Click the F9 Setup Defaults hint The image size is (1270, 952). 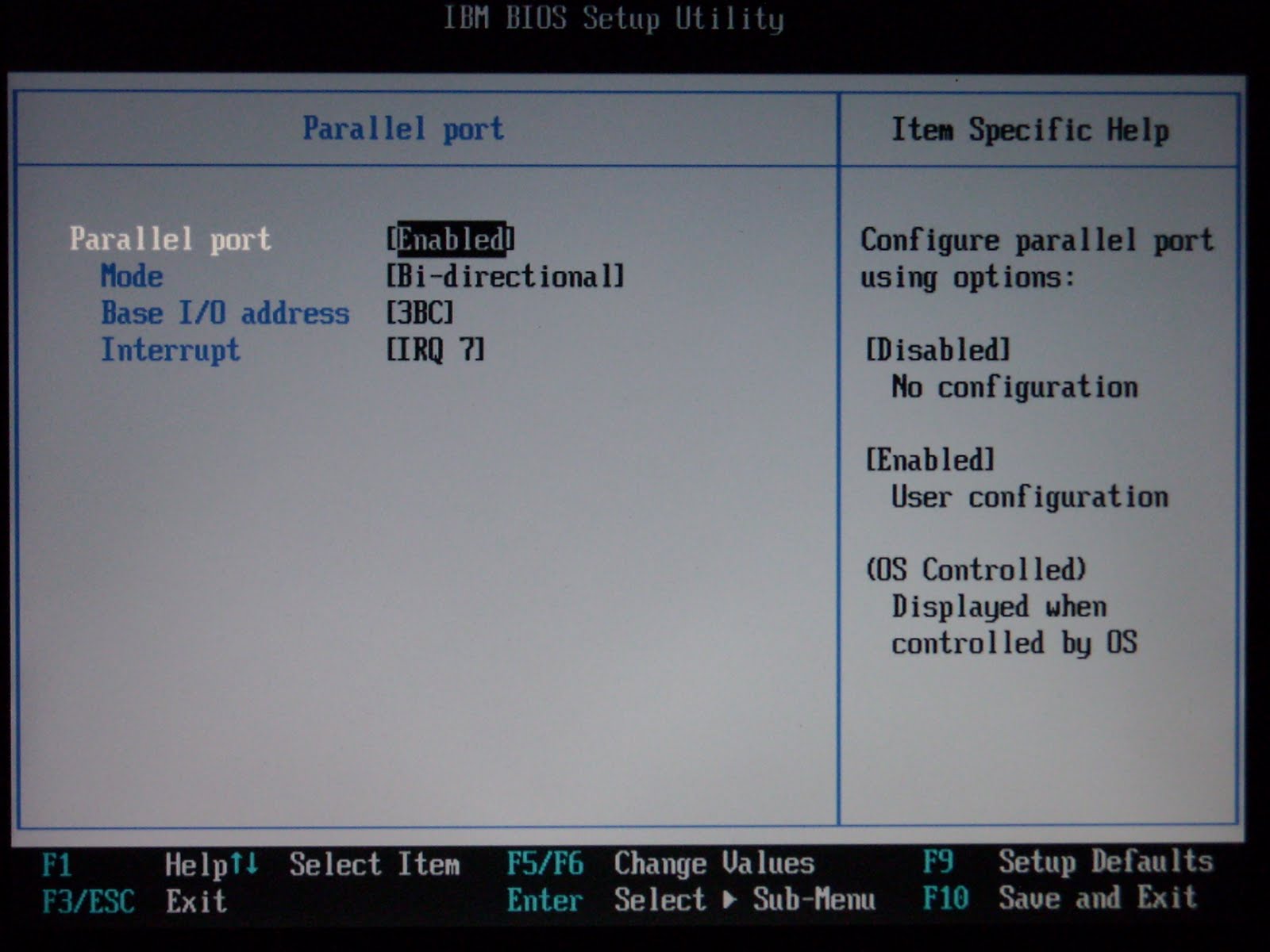click(x=1068, y=861)
